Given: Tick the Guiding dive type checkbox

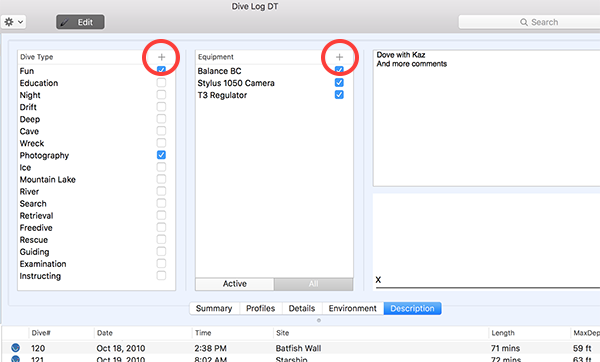Looking at the screenshot, I should tap(161, 251).
